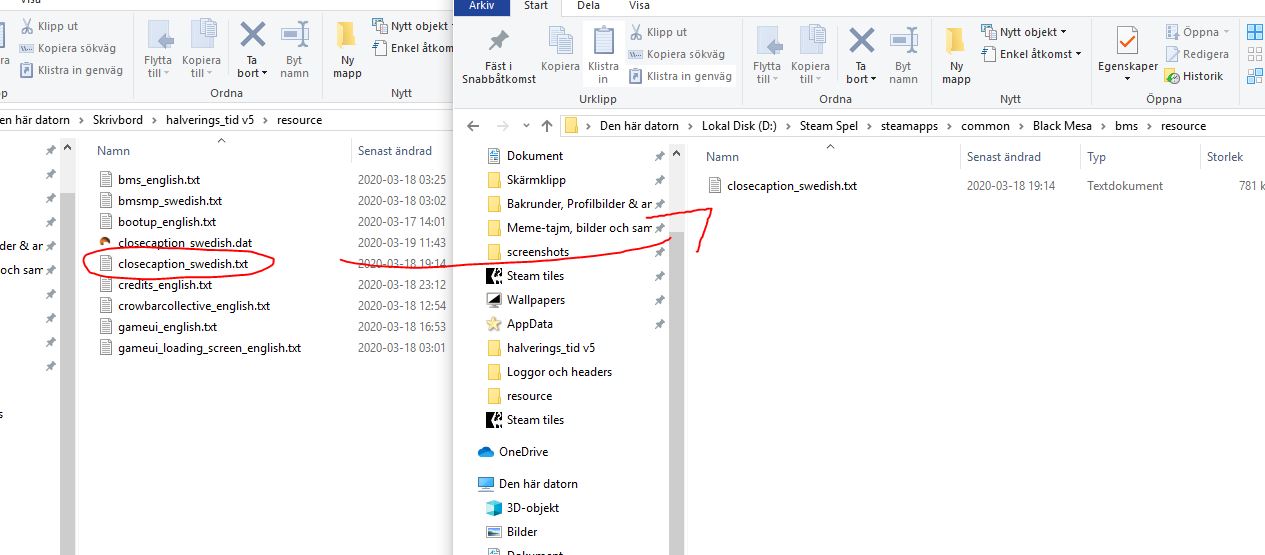Click Historik in front window ribbon
This screenshot has width=1265, height=555.
(1194, 76)
